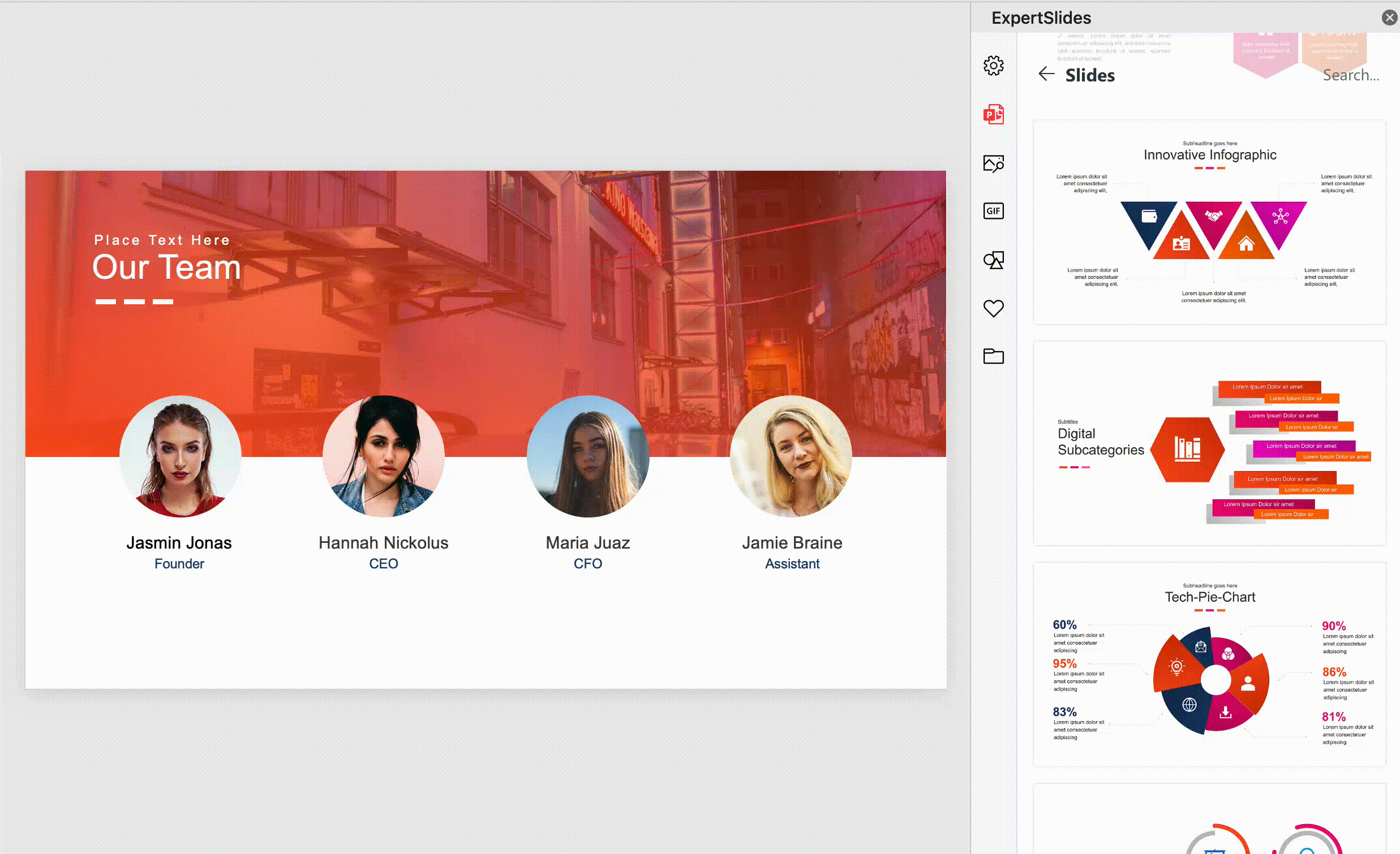Select the name Maria Juaz
Viewport: 1400px width, 854px height.
[587, 543]
